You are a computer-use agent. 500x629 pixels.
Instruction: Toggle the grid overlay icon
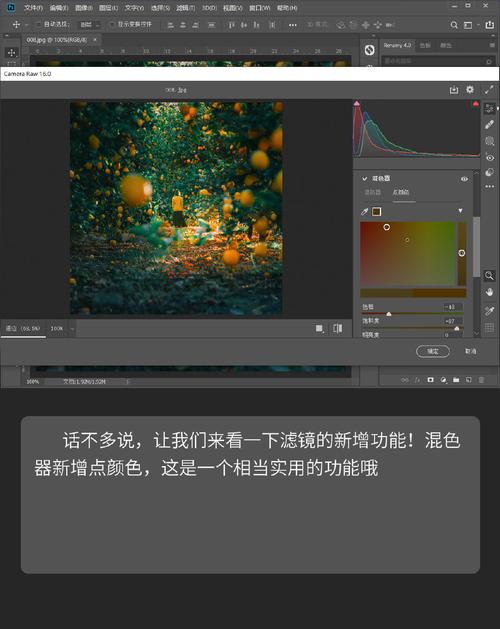489,327
